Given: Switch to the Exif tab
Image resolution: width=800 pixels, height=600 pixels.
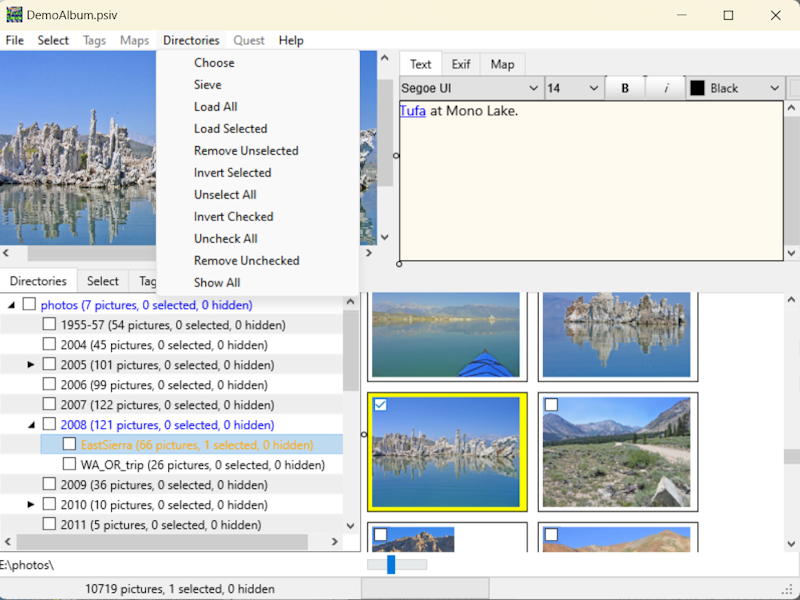Looking at the screenshot, I should [461, 63].
